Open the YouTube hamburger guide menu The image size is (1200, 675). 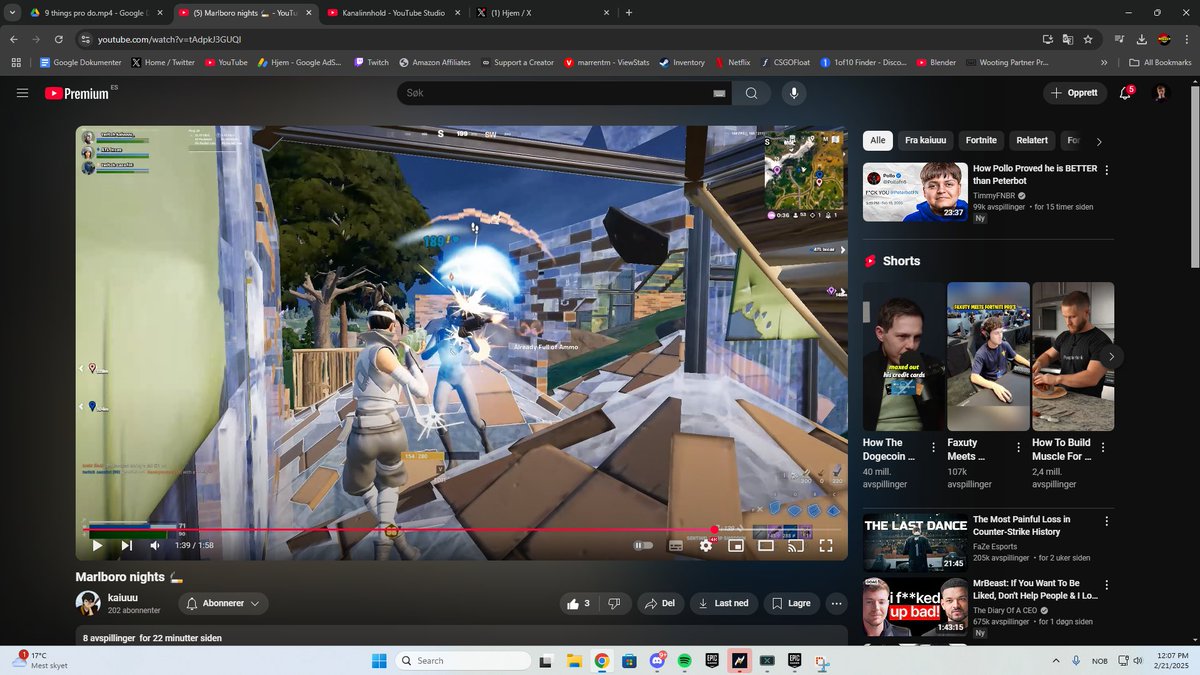(x=22, y=93)
